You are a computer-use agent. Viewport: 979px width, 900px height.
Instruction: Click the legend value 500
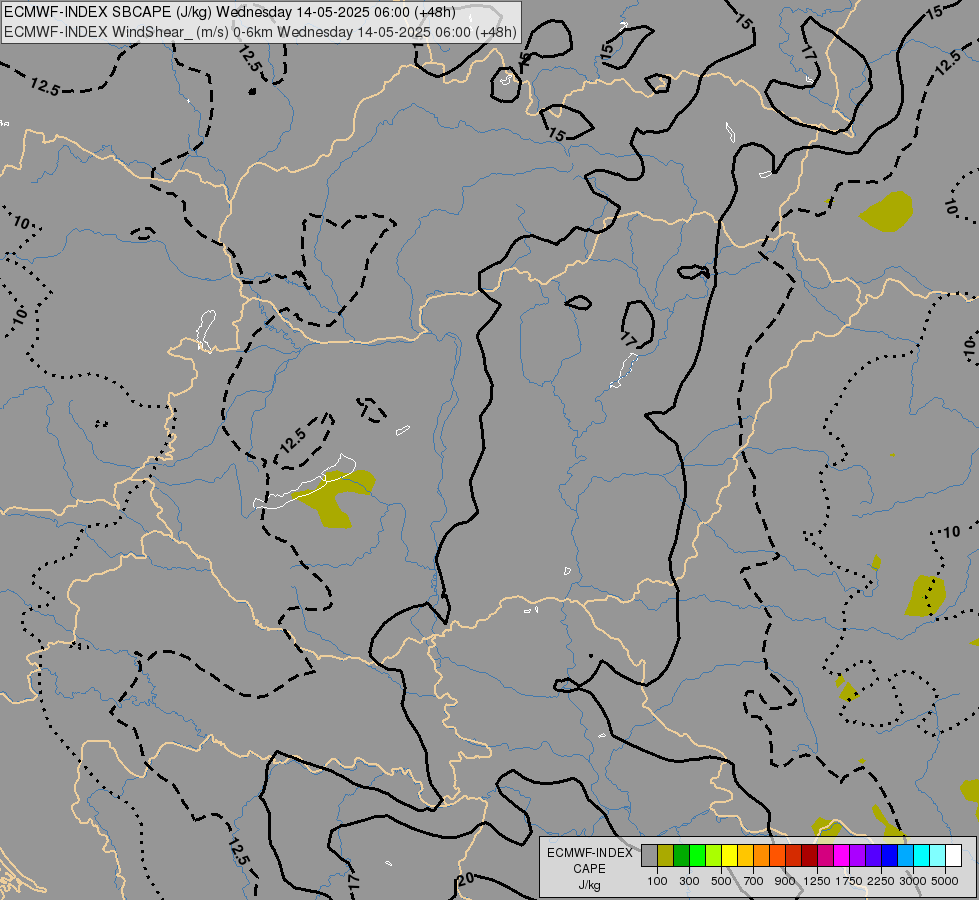[721, 881]
